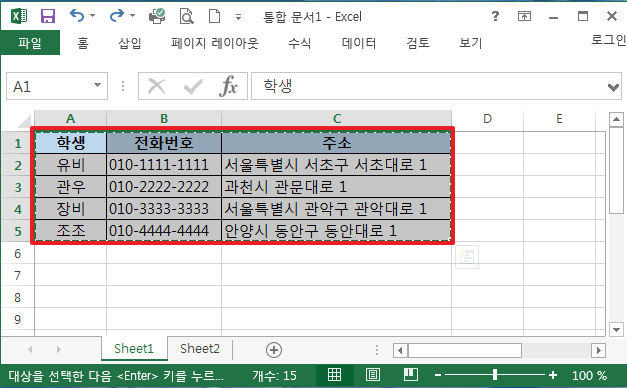The image size is (627, 388).
Task: Click cell 안양시 동안구 동안대로 1
Action: pos(337,231)
